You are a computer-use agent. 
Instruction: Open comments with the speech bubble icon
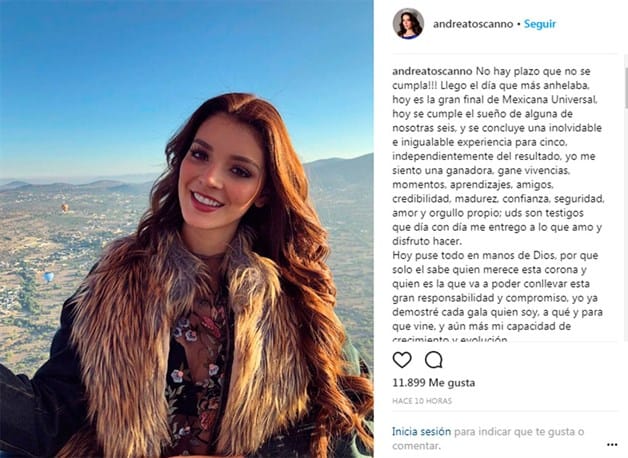(433, 360)
